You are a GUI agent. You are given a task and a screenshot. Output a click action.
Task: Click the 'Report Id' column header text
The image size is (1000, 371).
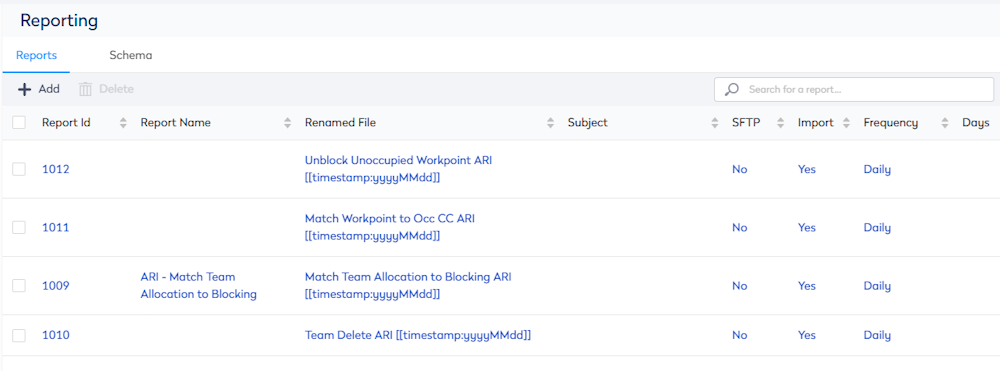pos(66,122)
